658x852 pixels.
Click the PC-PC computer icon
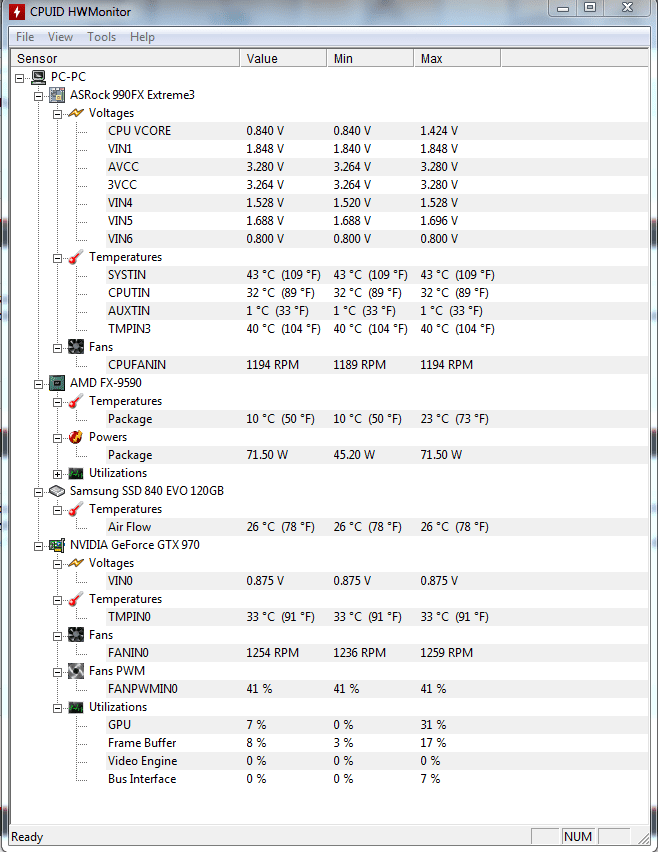(39, 77)
